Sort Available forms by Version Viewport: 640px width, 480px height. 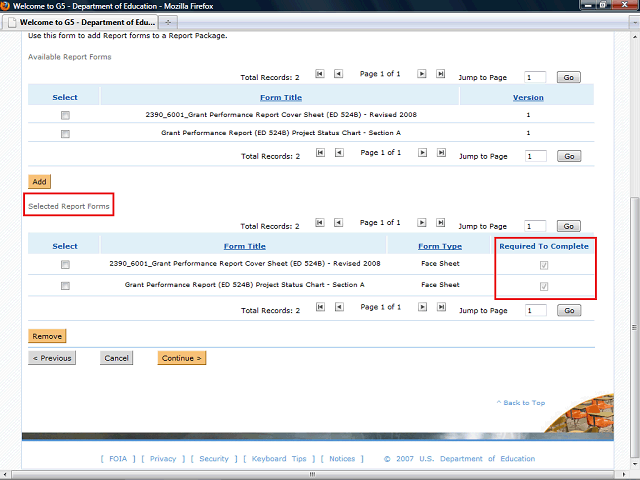[x=528, y=98]
